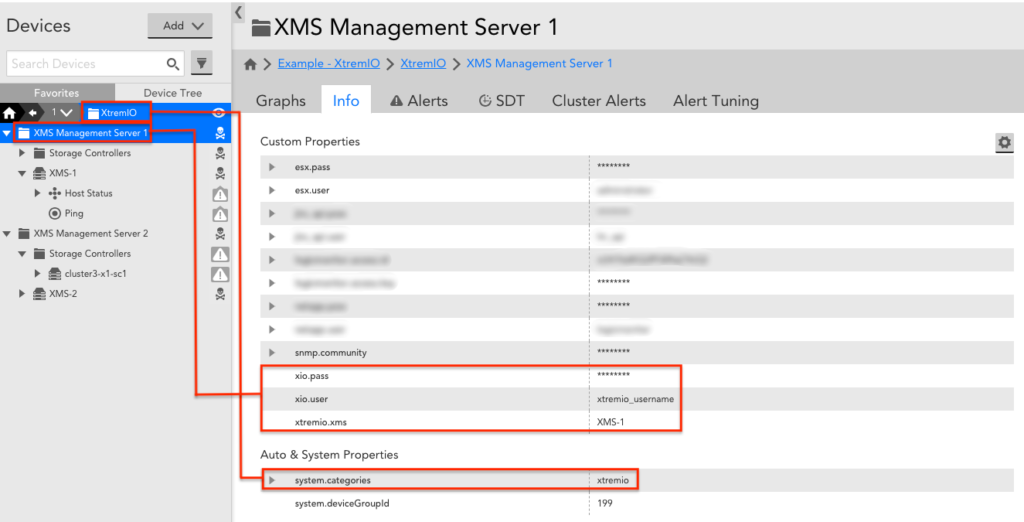The width and height of the screenshot is (1024, 522).
Task: Click the breadcrumb home icon
Action: tap(250, 64)
